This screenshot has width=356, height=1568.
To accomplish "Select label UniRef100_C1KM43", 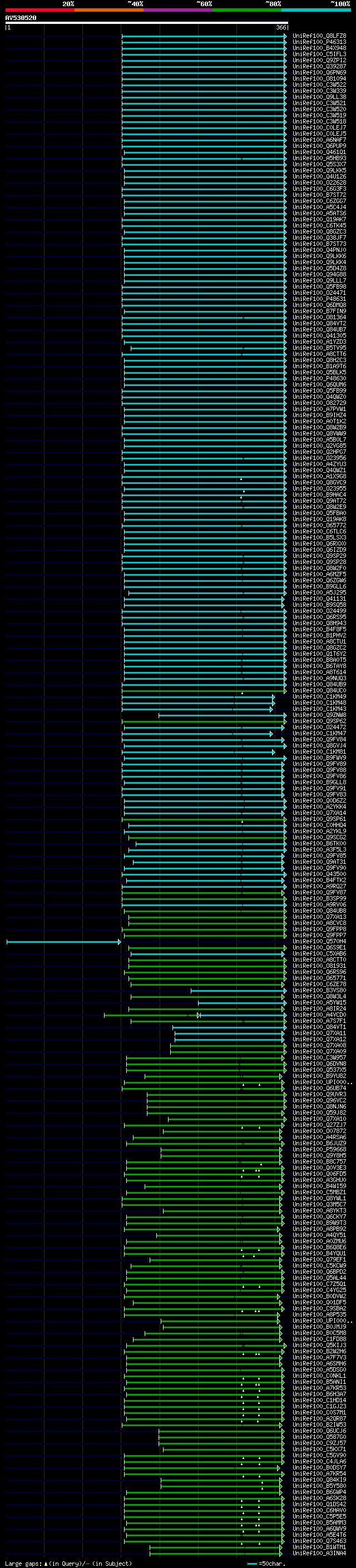I will (319, 709).
